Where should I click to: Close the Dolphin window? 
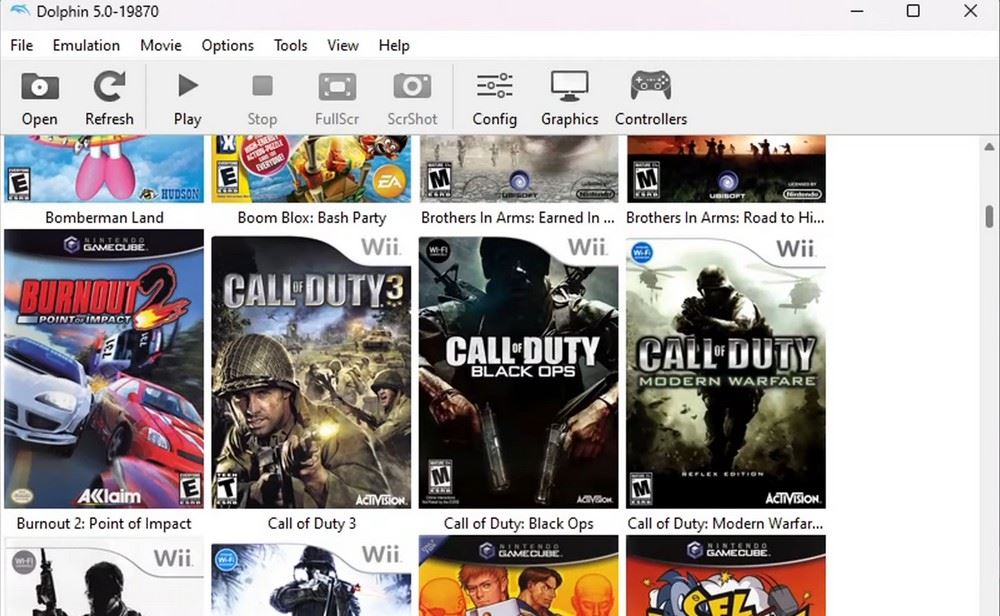coord(970,11)
